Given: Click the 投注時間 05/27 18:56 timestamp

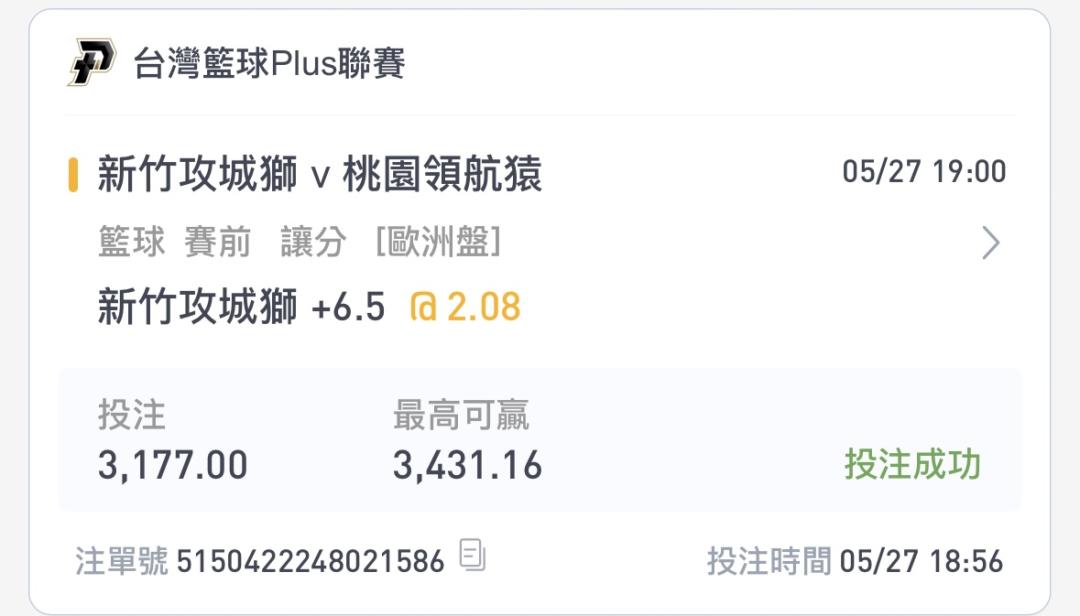Looking at the screenshot, I should [x=855, y=561].
